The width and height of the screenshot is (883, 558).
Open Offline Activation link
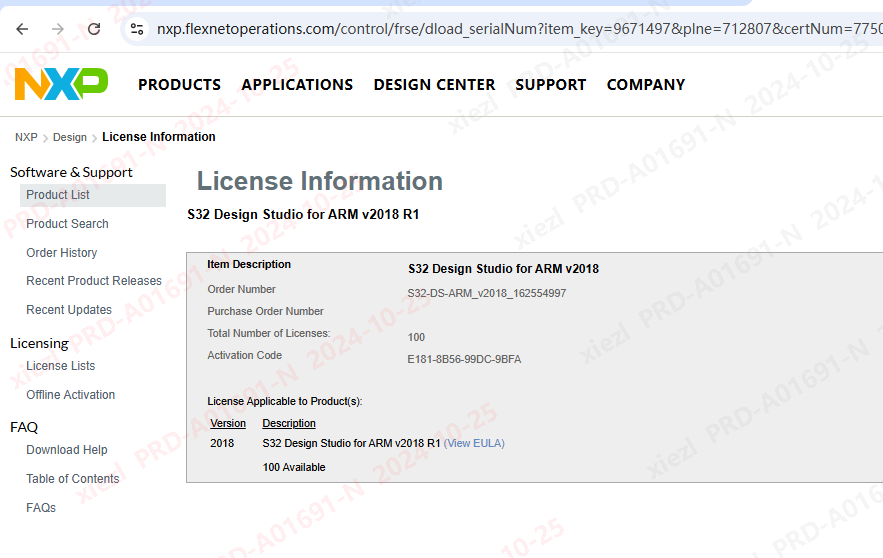coord(71,395)
